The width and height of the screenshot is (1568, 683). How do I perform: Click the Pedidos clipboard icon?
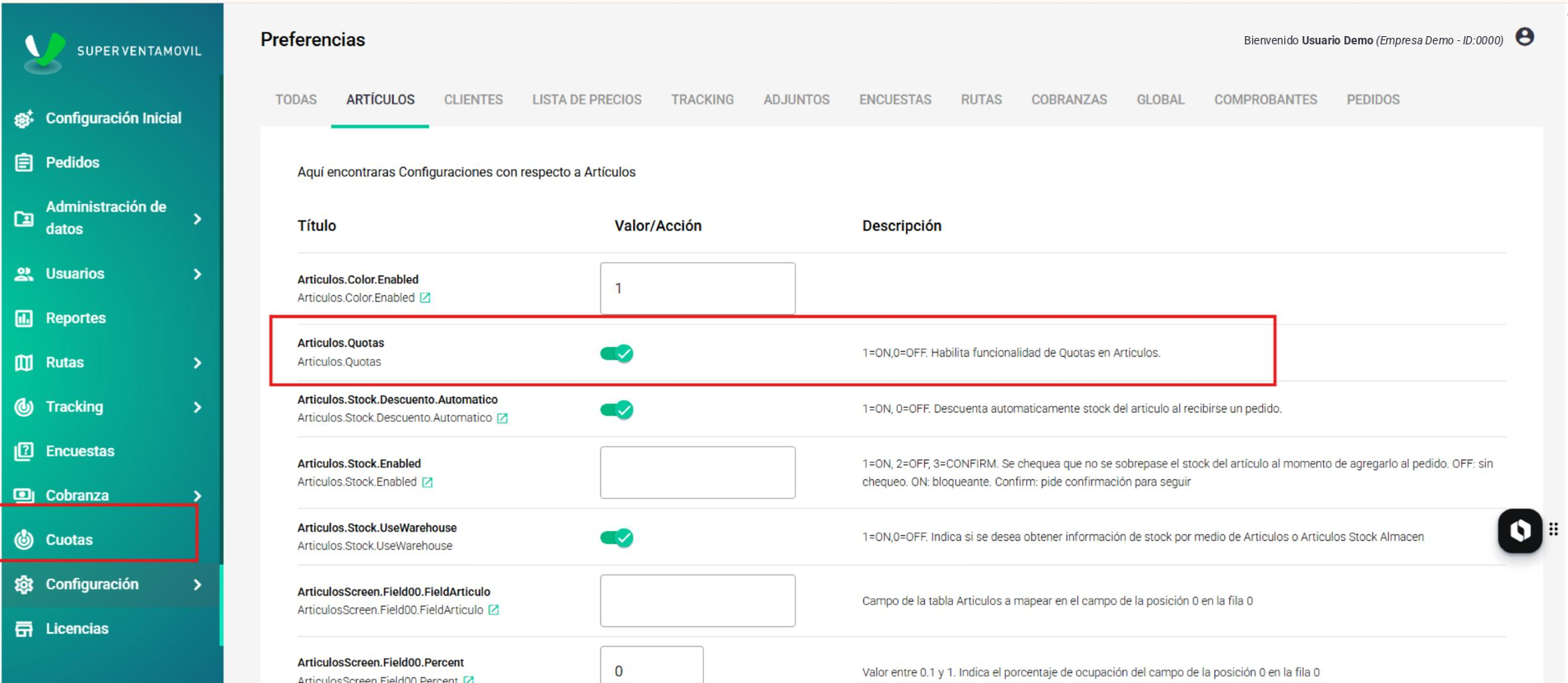(x=24, y=163)
